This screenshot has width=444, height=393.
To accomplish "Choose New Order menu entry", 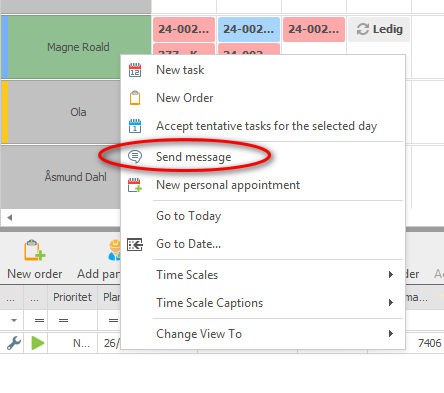I will (263, 98).
